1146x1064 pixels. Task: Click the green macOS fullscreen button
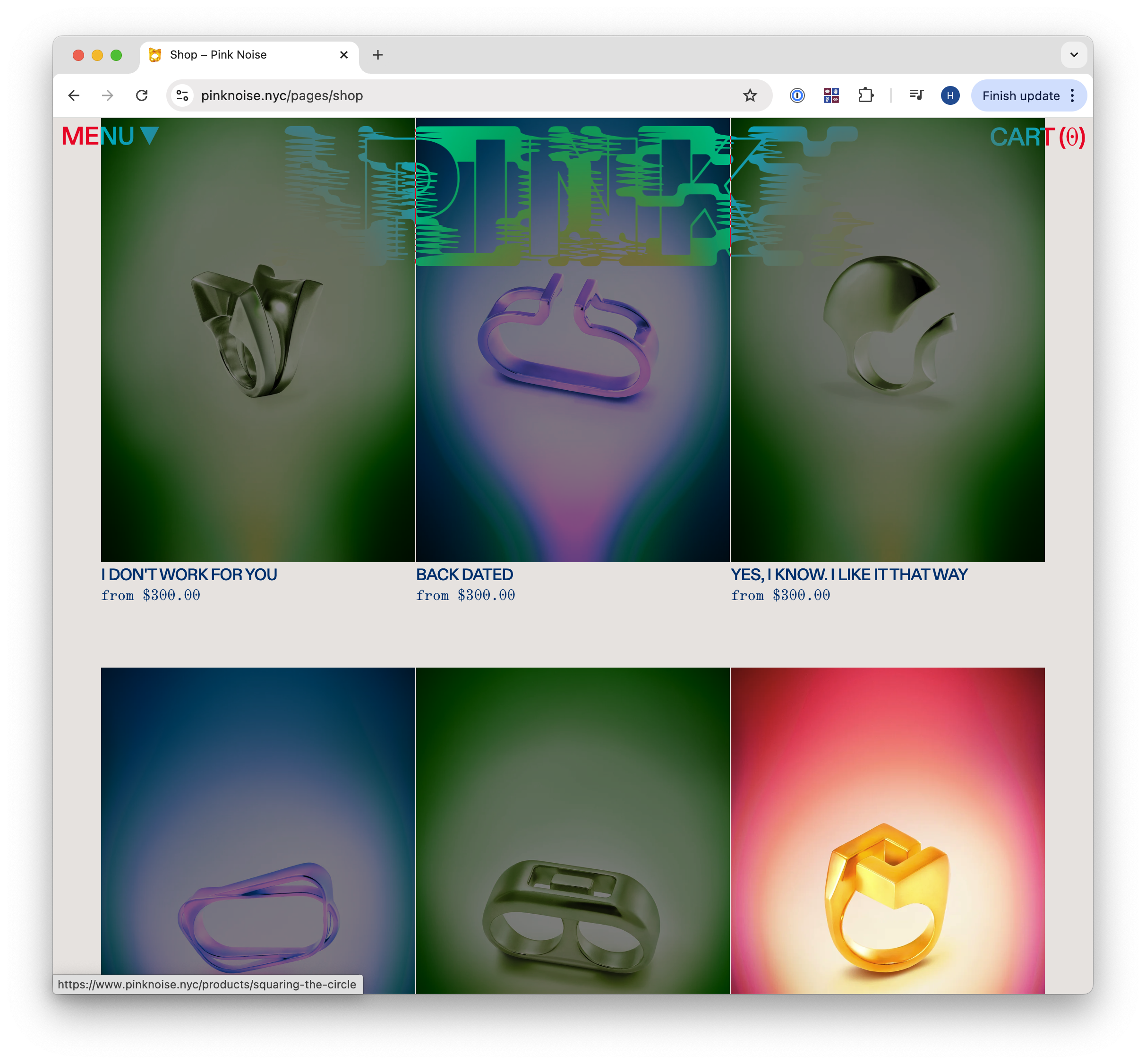pyautogui.click(x=116, y=55)
